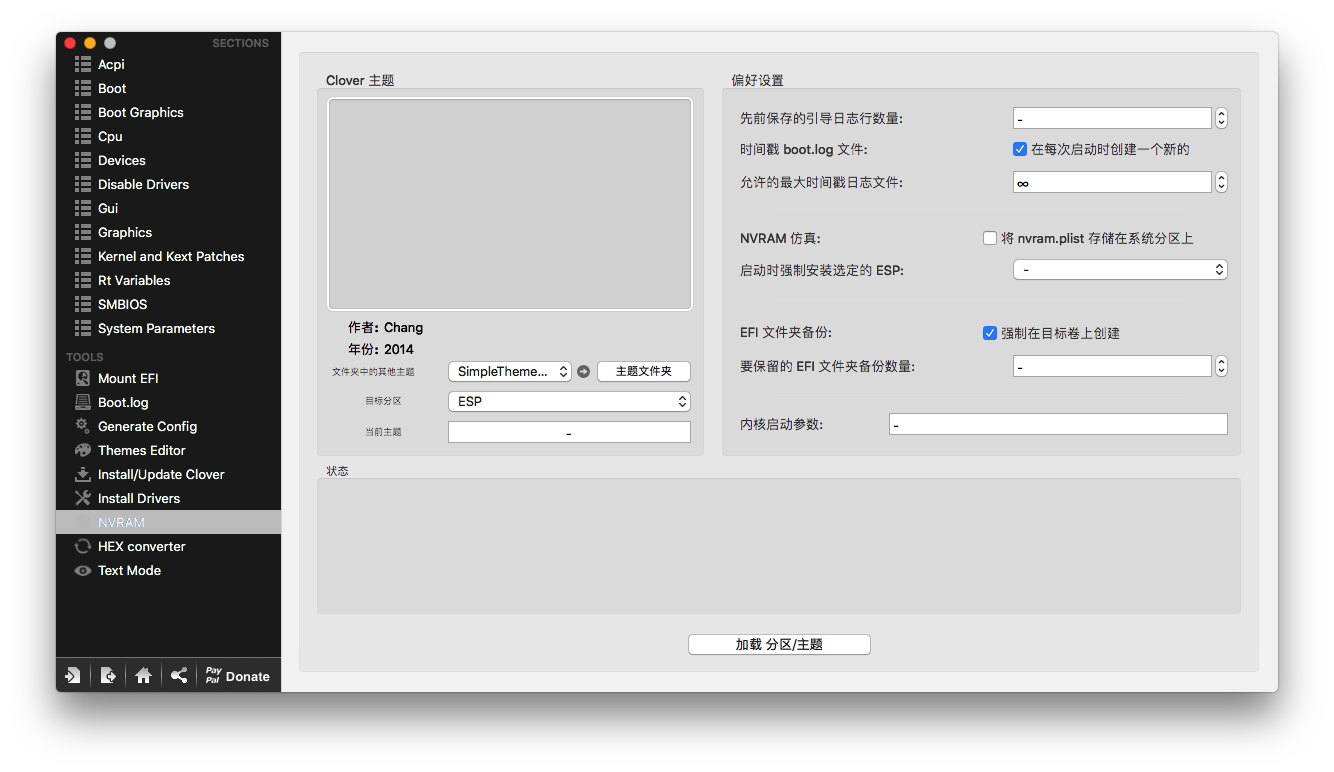Click the System Parameters list icon
Viewport: 1334px width, 772px height.
tap(83, 328)
